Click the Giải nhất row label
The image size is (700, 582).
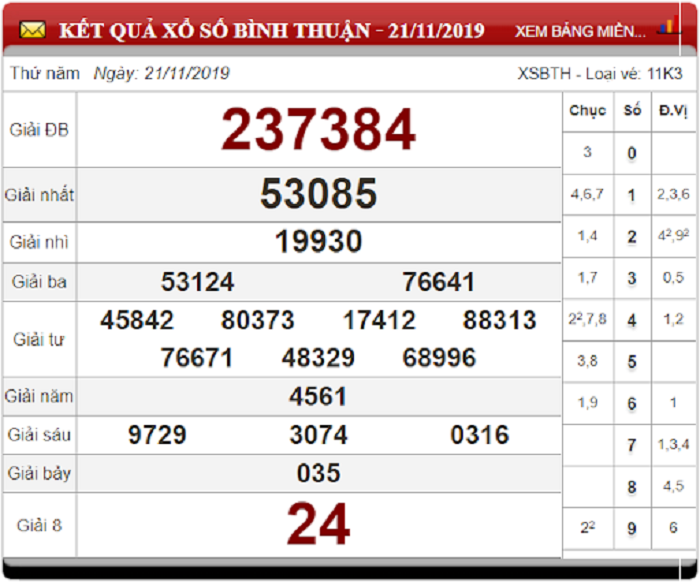click(39, 195)
